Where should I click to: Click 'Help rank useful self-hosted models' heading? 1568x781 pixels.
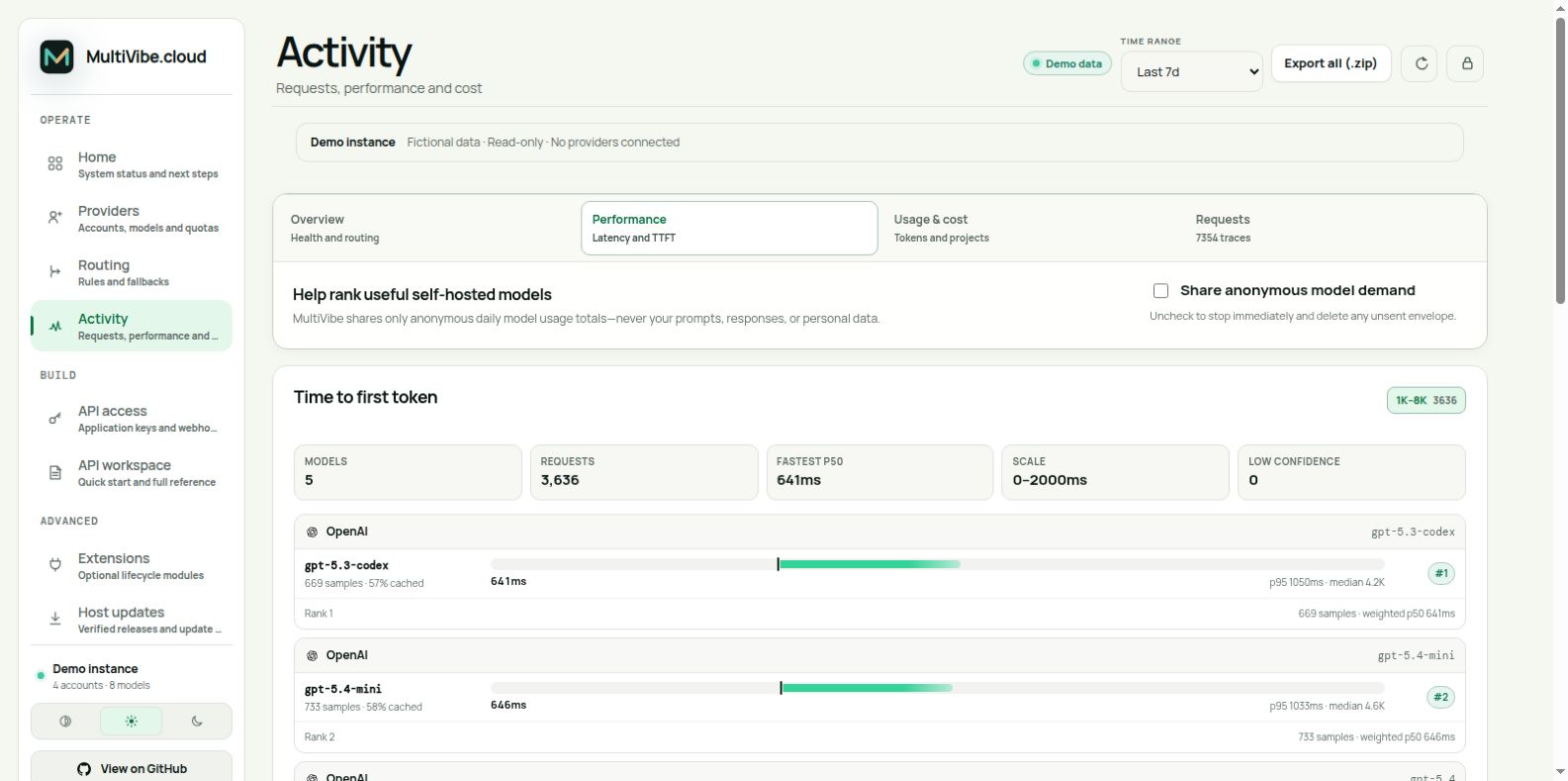(x=422, y=295)
